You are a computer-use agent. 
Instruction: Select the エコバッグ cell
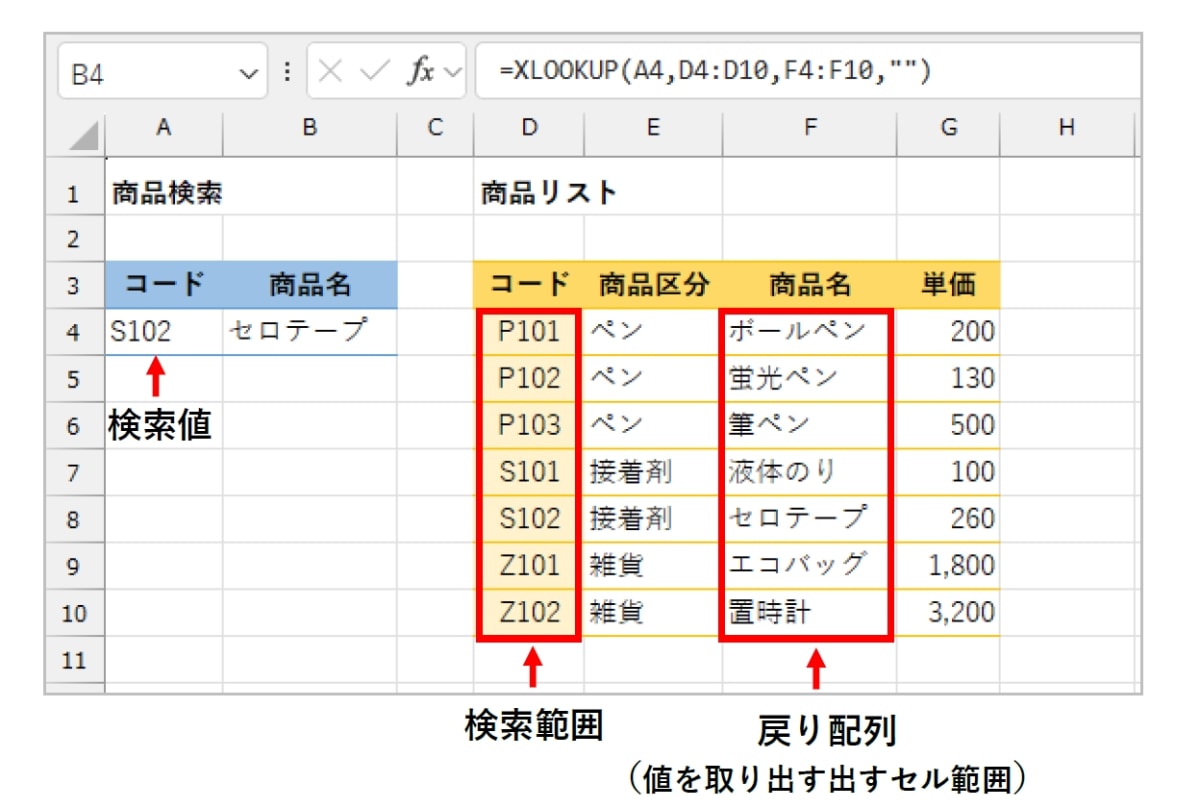coord(809,565)
